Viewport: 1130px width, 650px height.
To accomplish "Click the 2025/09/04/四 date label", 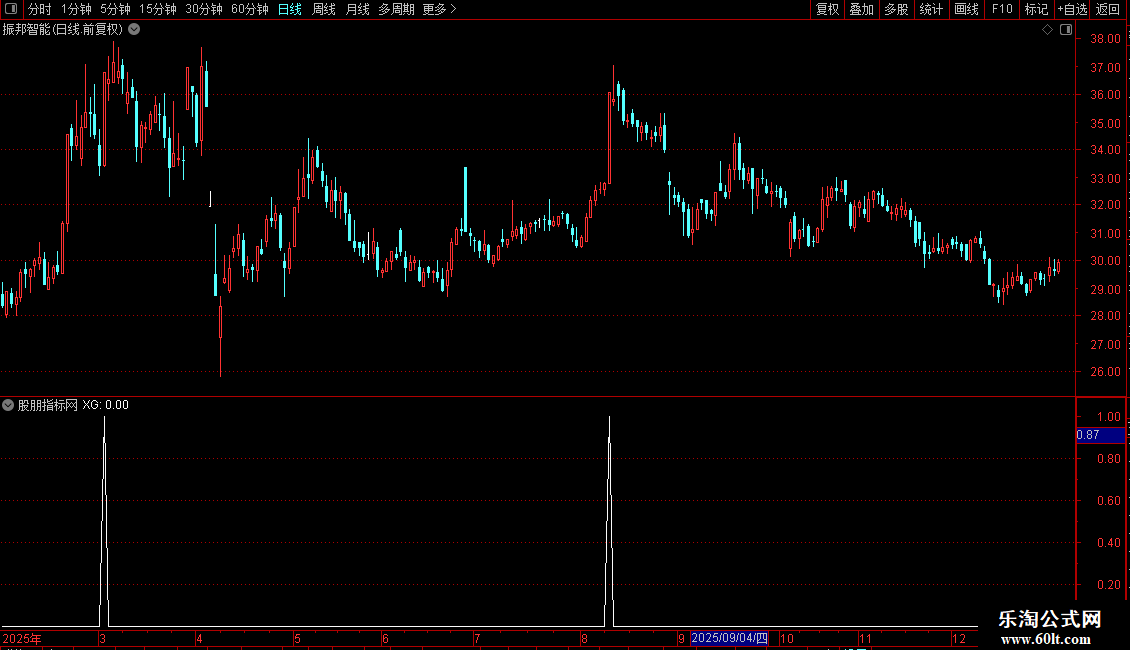I will pyautogui.click(x=729, y=638).
